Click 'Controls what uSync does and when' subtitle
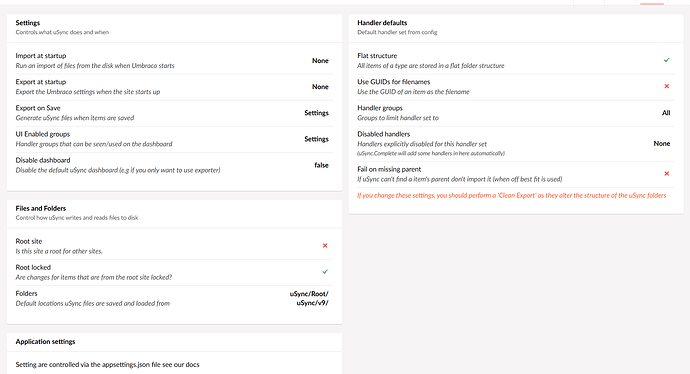This screenshot has height=374, width=690. [62, 32]
